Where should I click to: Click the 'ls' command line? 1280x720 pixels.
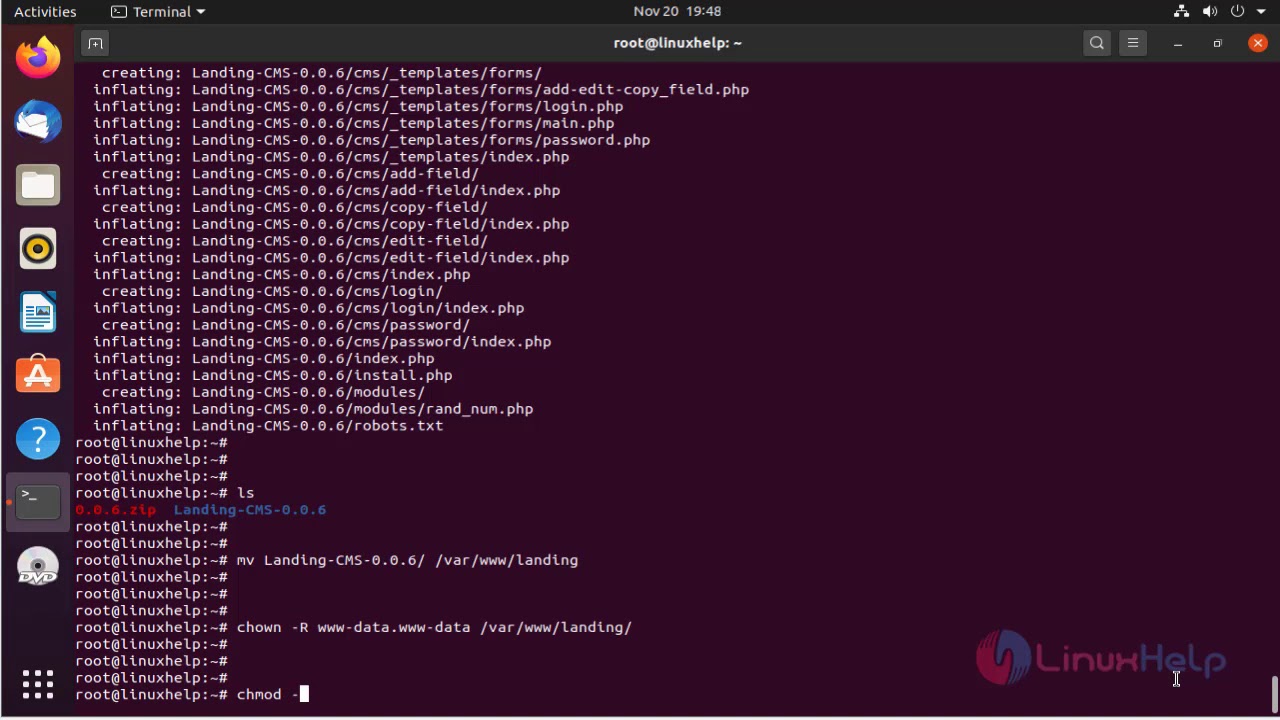point(164,493)
